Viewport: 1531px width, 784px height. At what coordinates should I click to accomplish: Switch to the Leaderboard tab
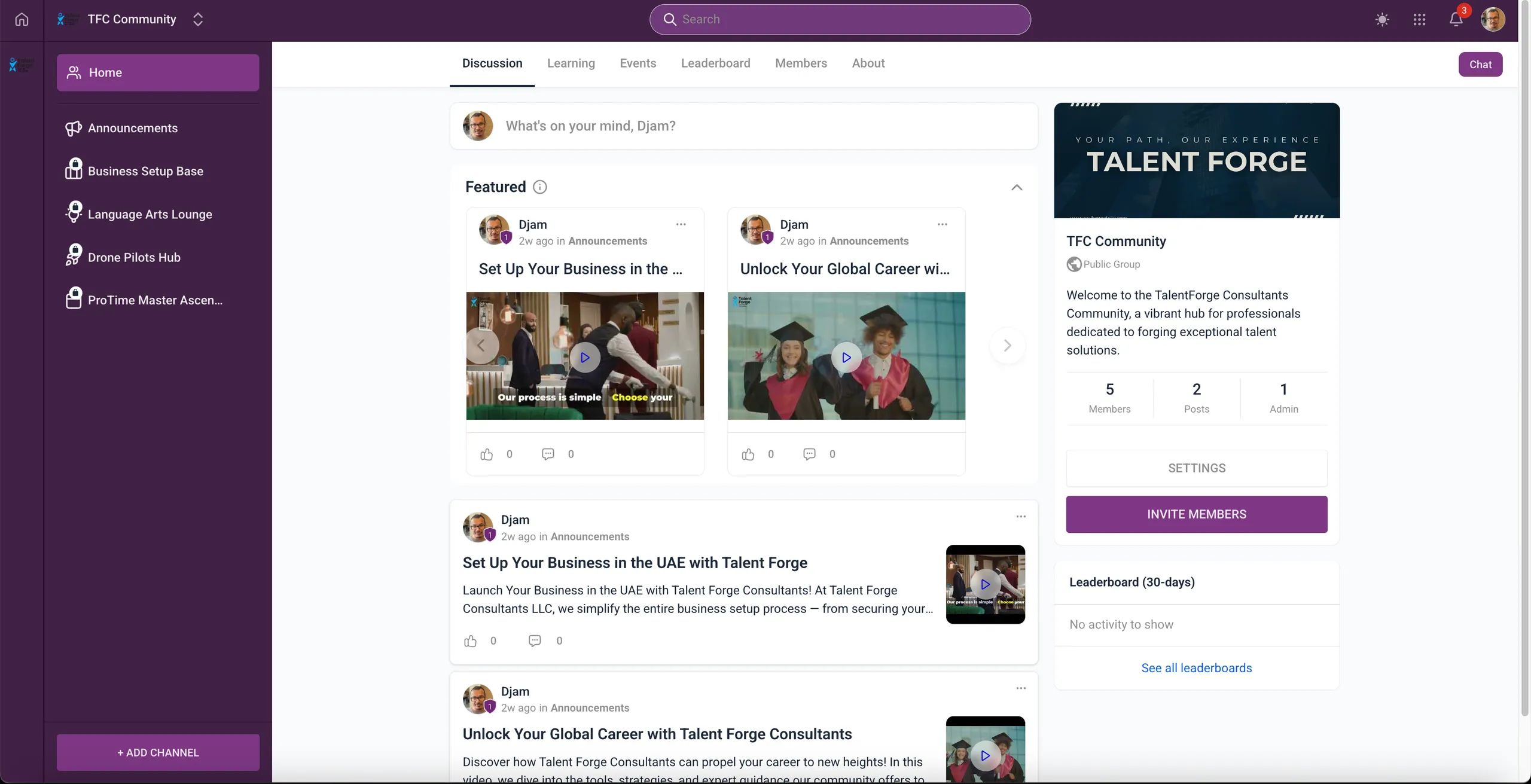[x=715, y=63]
